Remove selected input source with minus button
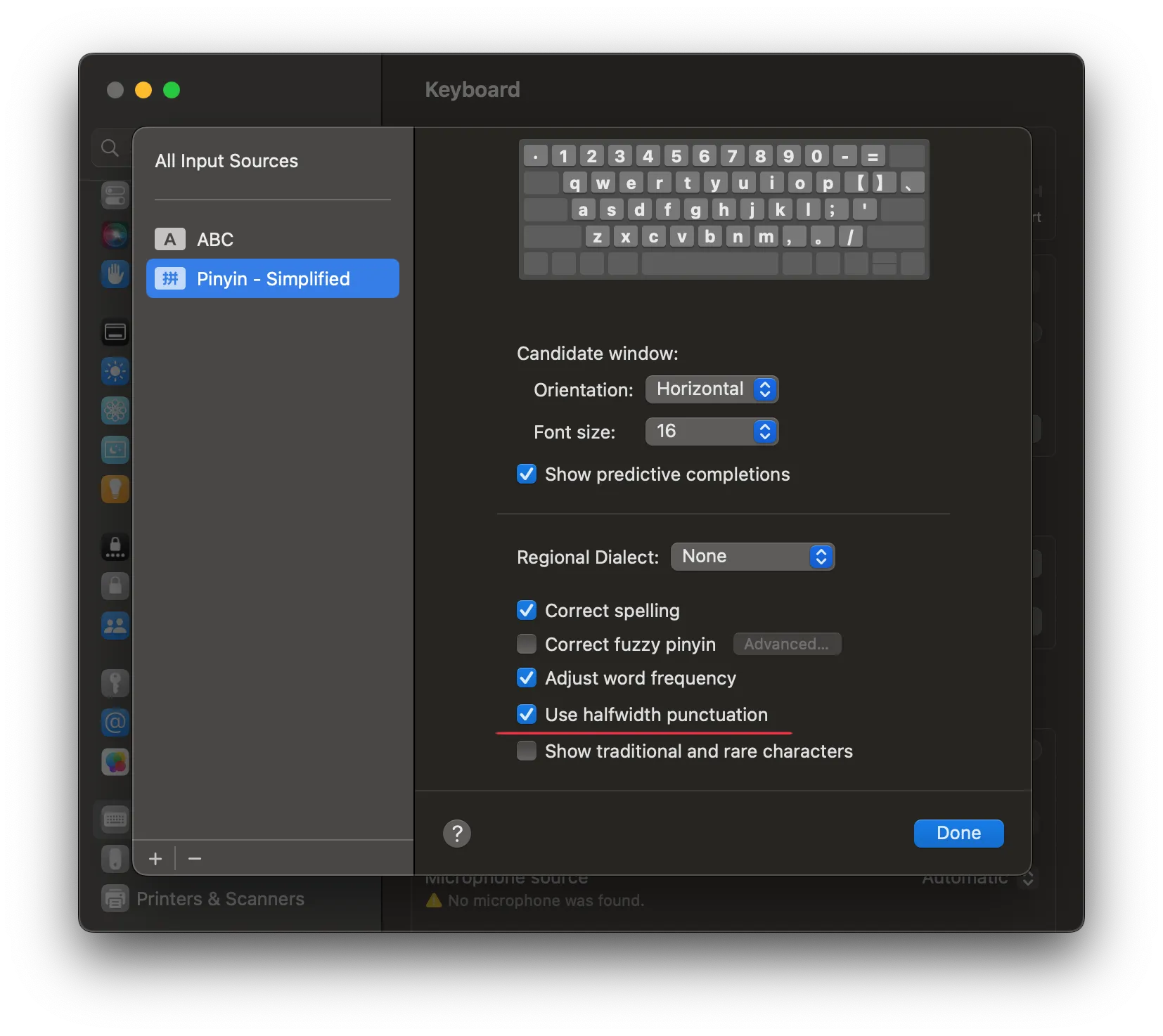Image resolution: width=1163 pixels, height=1036 pixels. [x=195, y=859]
